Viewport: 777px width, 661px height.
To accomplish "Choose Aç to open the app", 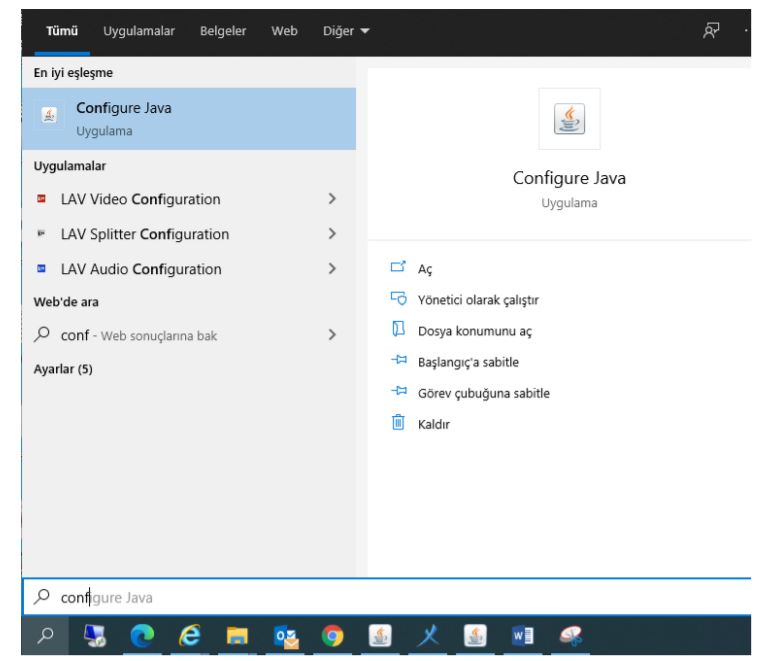I will [x=425, y=269].
